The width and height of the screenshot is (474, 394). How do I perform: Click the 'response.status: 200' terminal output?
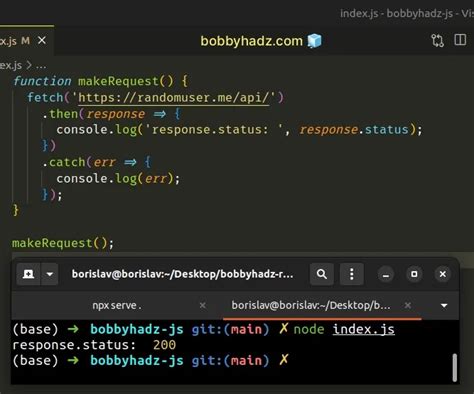pyautogui.click(x=94, y=345)
